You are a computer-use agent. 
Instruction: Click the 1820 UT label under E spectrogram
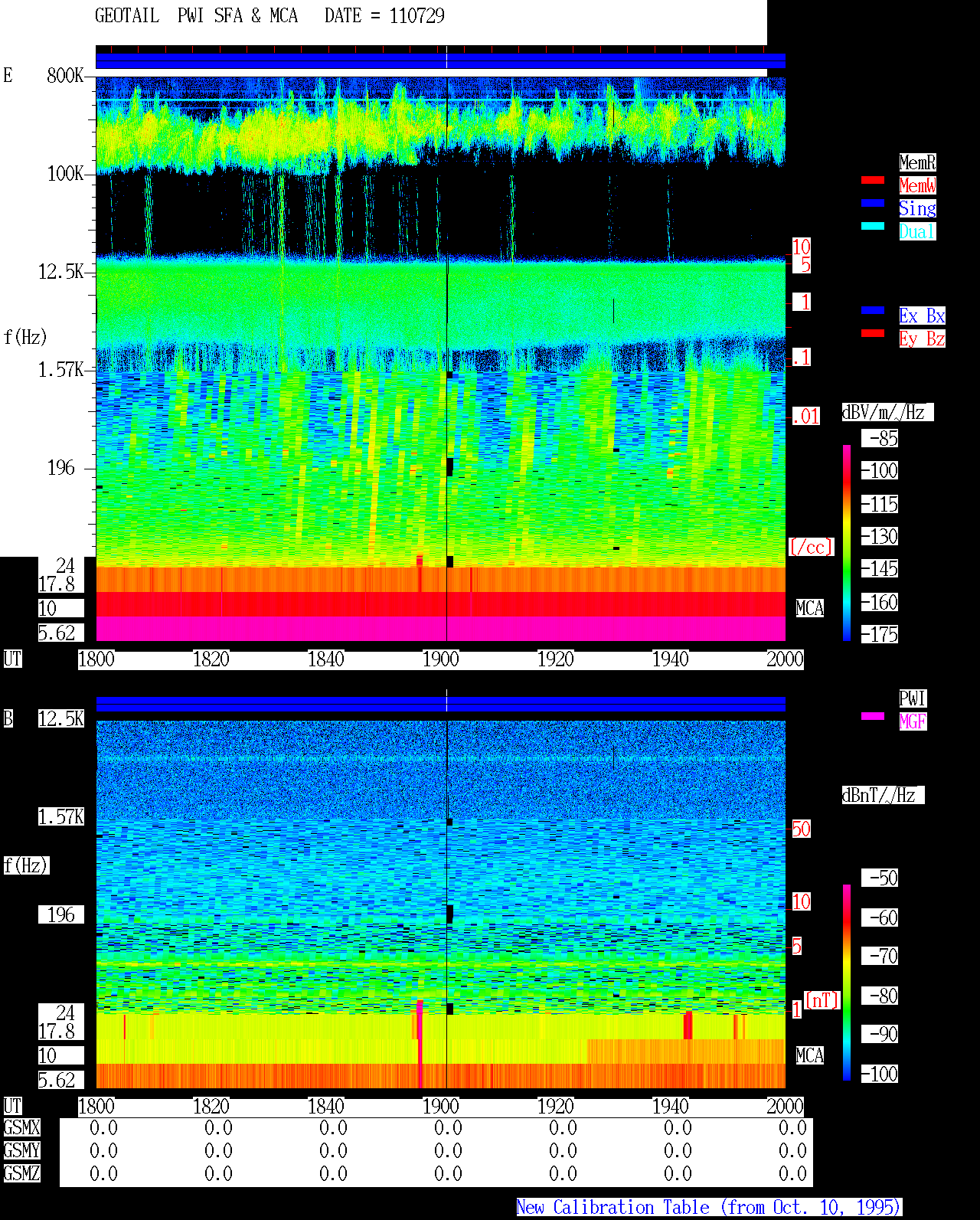(211, 659)
